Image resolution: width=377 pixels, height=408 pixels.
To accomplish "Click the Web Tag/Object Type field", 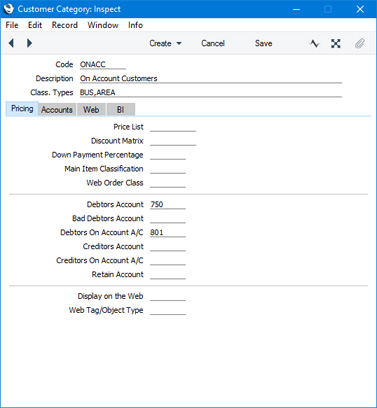I will [x=168, y=310].
